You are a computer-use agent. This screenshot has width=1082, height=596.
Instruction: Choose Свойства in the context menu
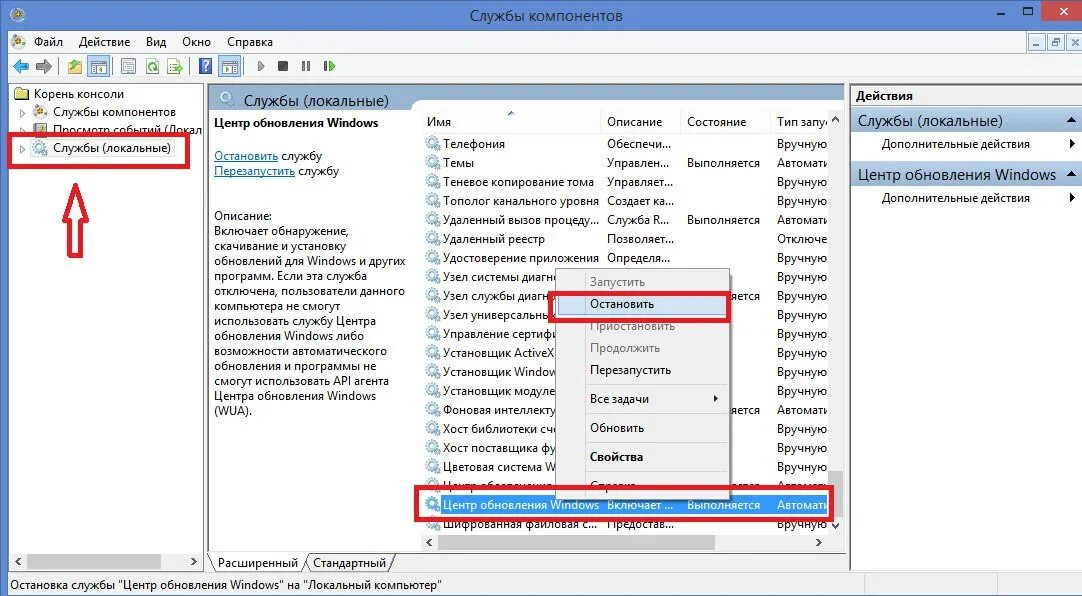[x=641, y=457]
